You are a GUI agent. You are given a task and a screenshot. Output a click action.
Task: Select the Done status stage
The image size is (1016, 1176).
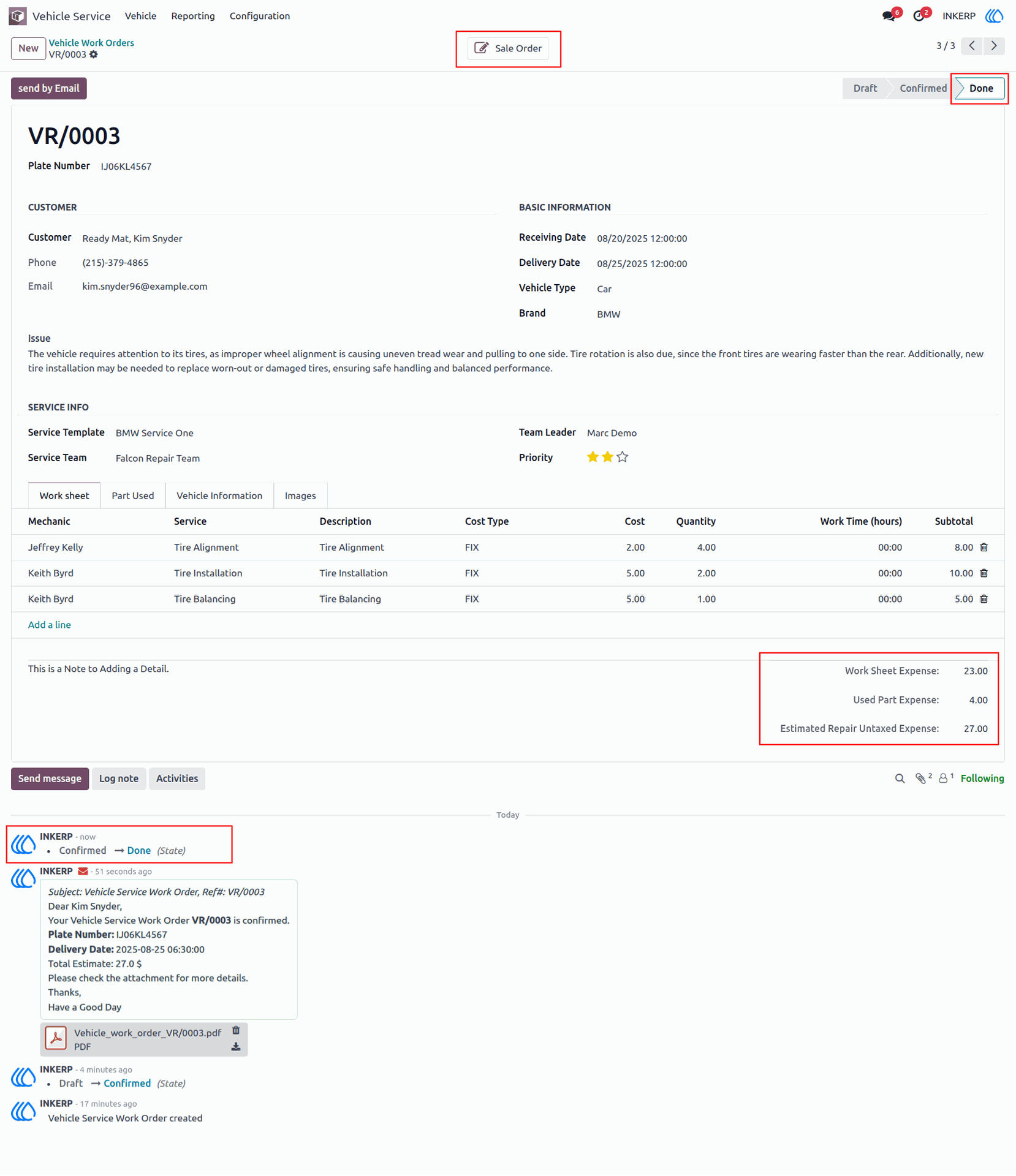pyautogui.click(x=980, y=88)
